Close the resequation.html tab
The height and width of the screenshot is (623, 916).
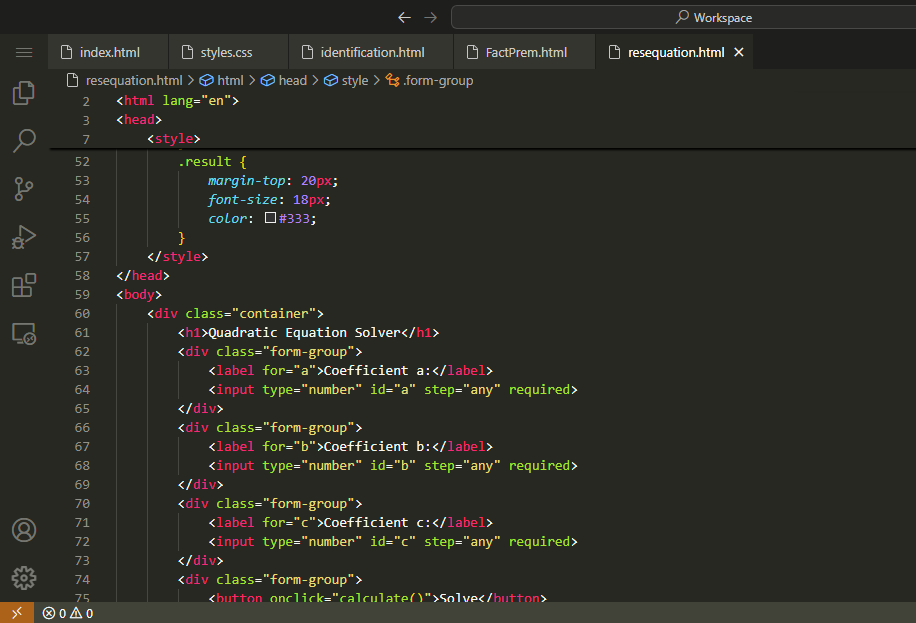(x=739, y=52)
